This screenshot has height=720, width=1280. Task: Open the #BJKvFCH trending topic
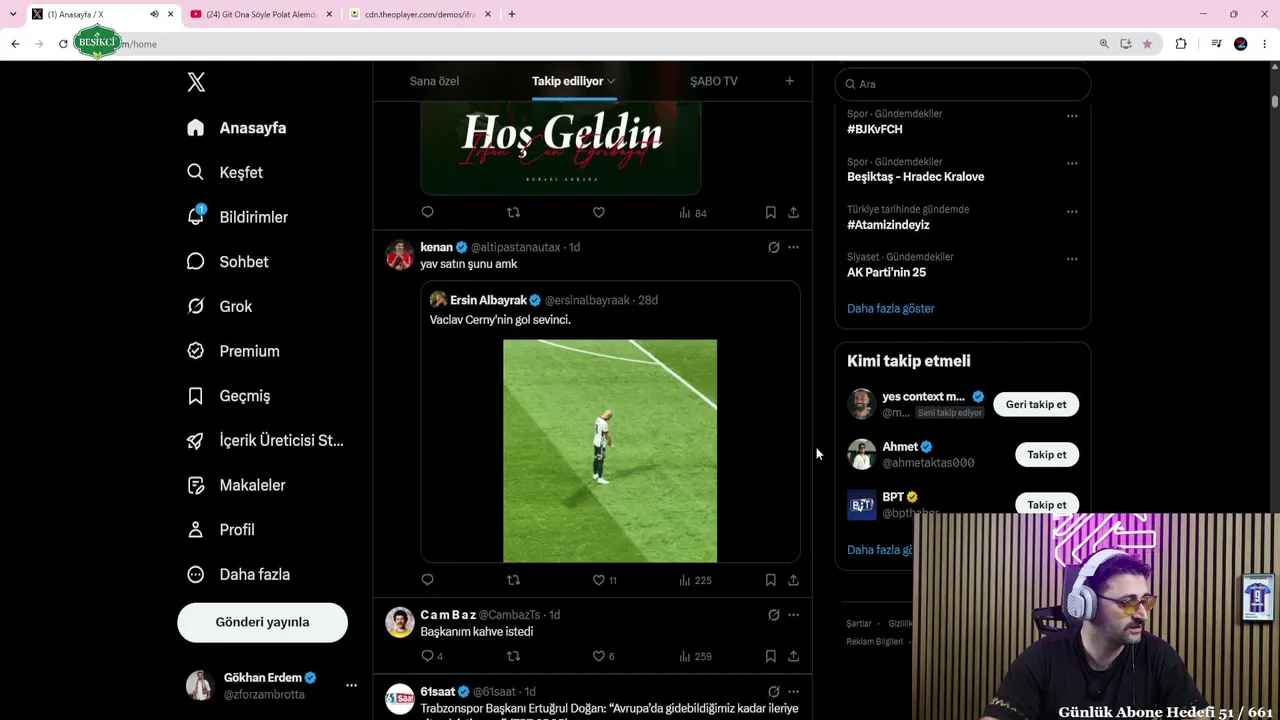[x=875, y=130]
